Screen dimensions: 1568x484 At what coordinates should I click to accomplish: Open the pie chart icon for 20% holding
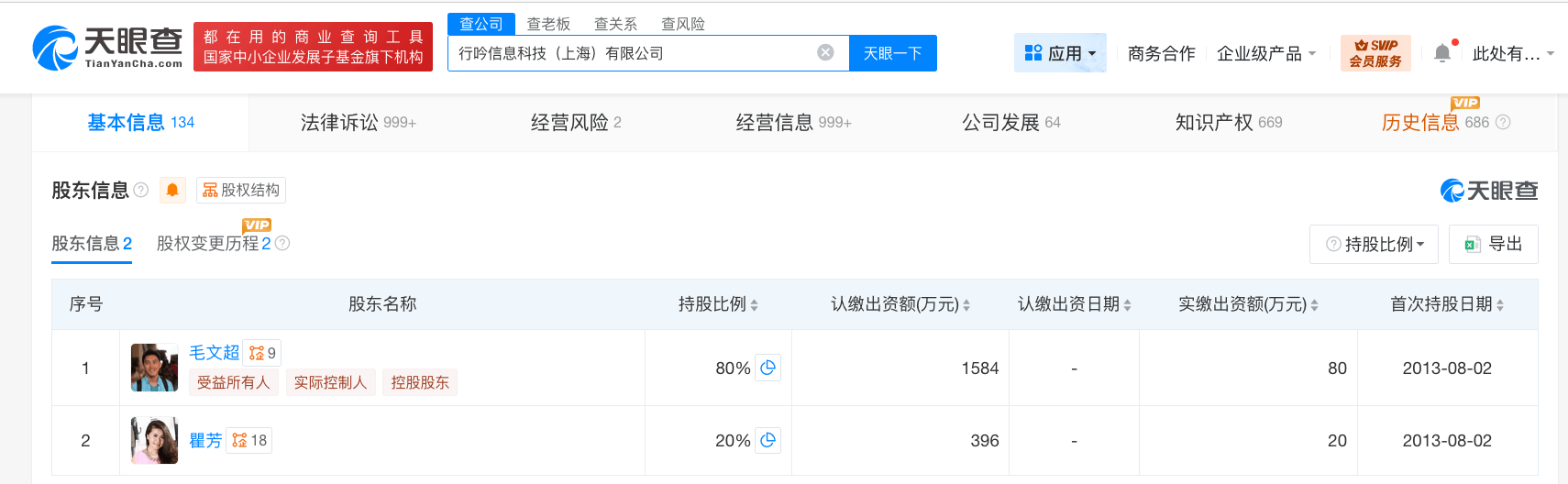point(768,440)
